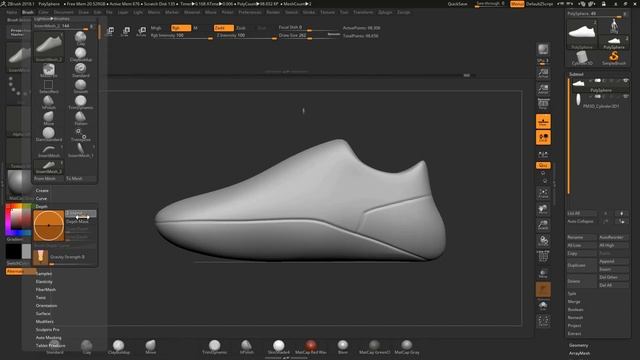Click the Zoom3D icon on right shelf
Image resolution: width=640 pixels, height=360 pixels.
[543, 225]
